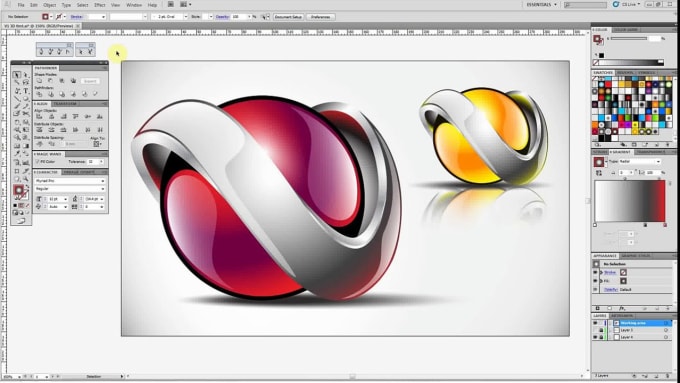Image resolution: width=680 pixels, height=383 pixels.
Task: Switch to the Symbols tab
Action: tap(647, 73)
